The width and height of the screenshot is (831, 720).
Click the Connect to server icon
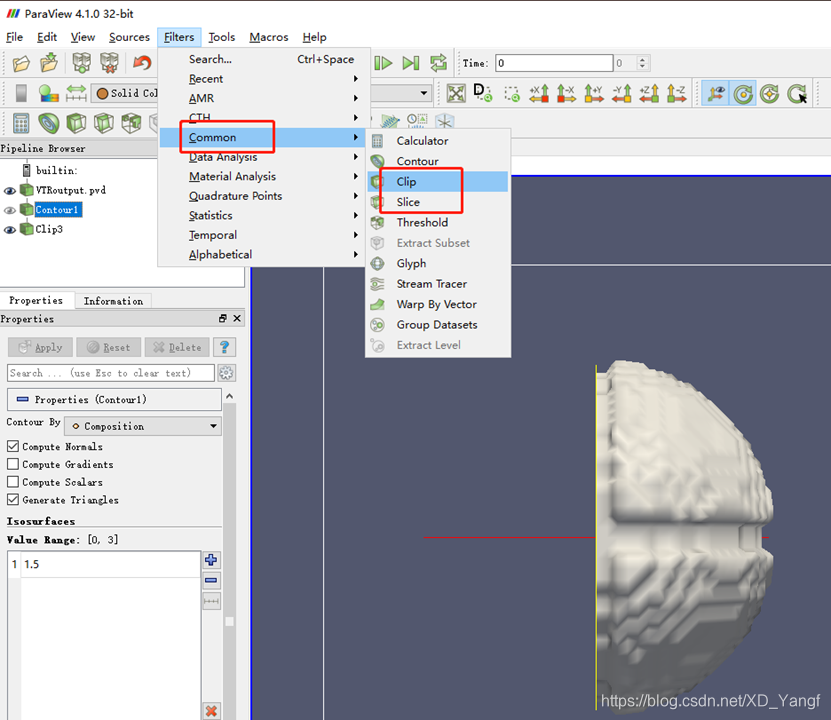tap(82, 63)
